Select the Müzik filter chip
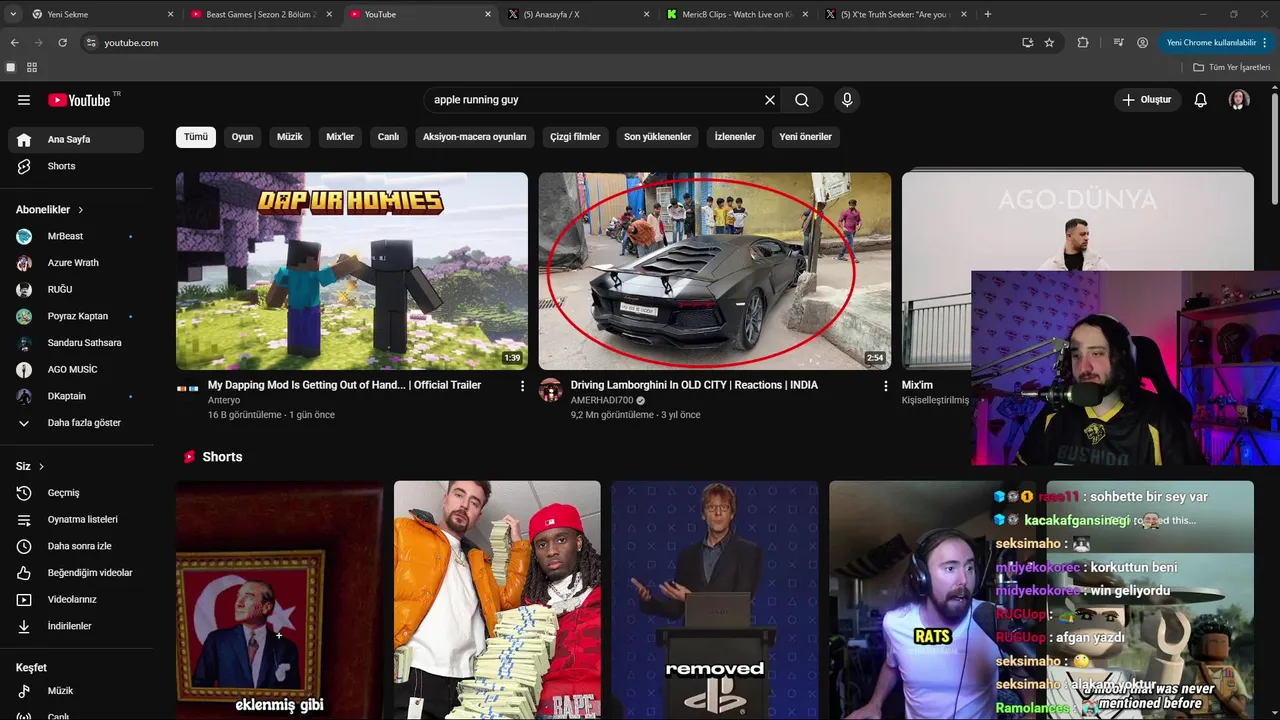 point(290,137)
